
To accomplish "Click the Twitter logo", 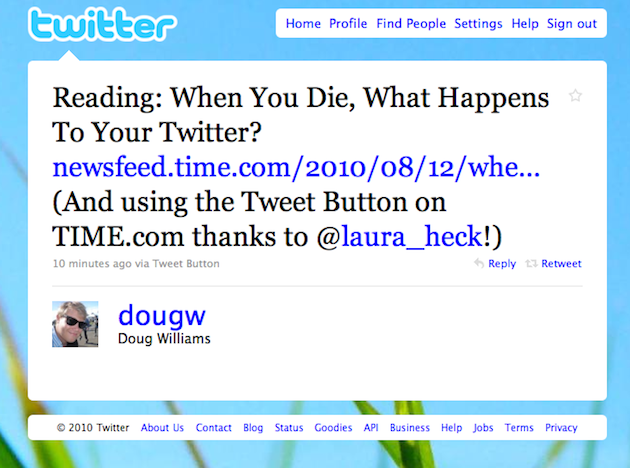I will pos(102,24).
